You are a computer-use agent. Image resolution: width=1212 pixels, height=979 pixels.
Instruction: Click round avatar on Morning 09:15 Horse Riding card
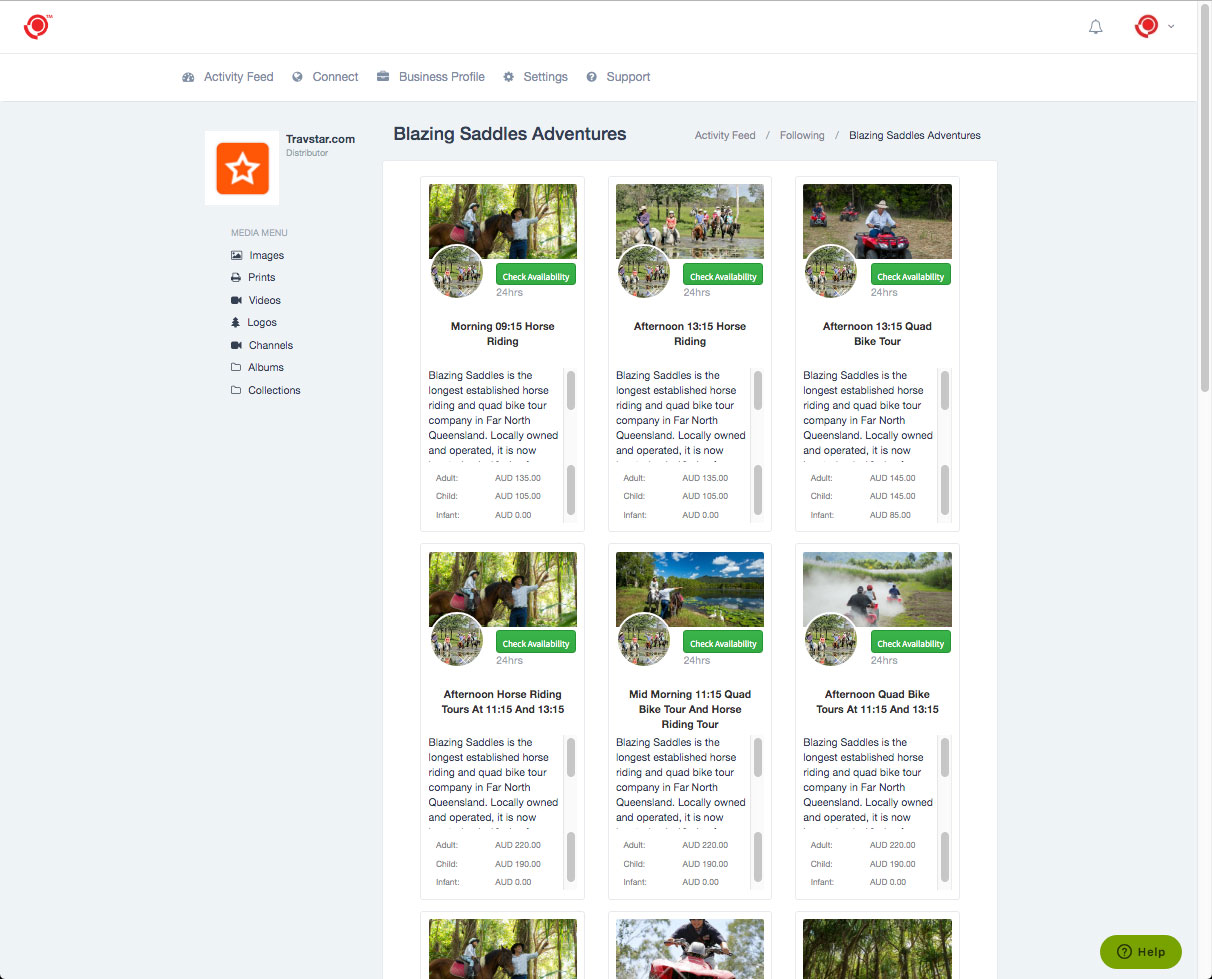457,272
